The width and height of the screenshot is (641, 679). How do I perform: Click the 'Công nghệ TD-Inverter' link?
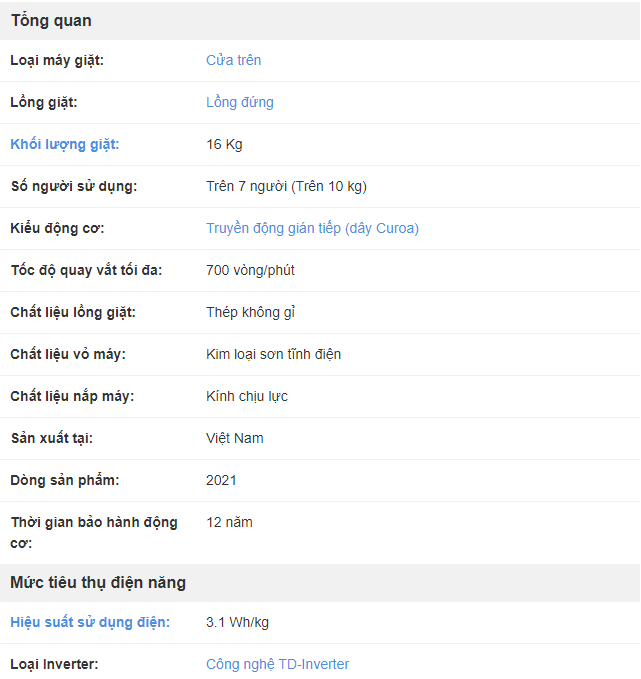point(277,664)
